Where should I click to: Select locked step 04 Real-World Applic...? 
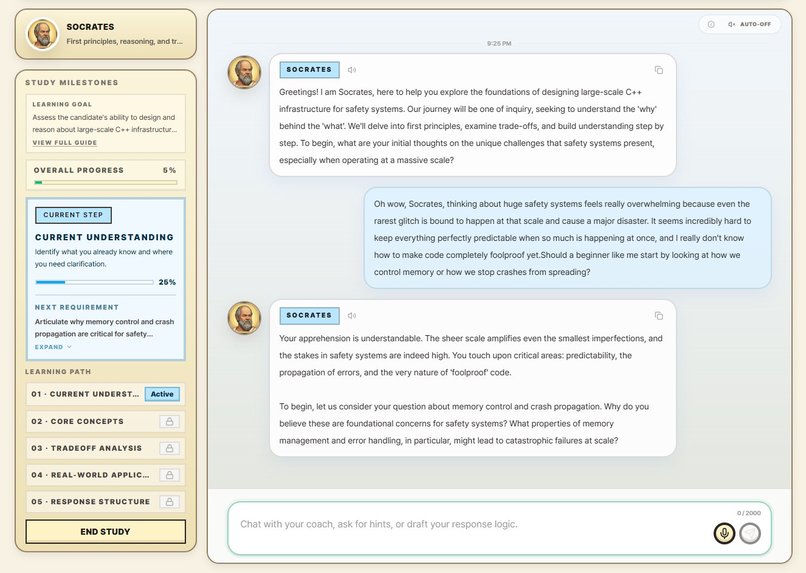pyautogui.click(x=105, y=475)
